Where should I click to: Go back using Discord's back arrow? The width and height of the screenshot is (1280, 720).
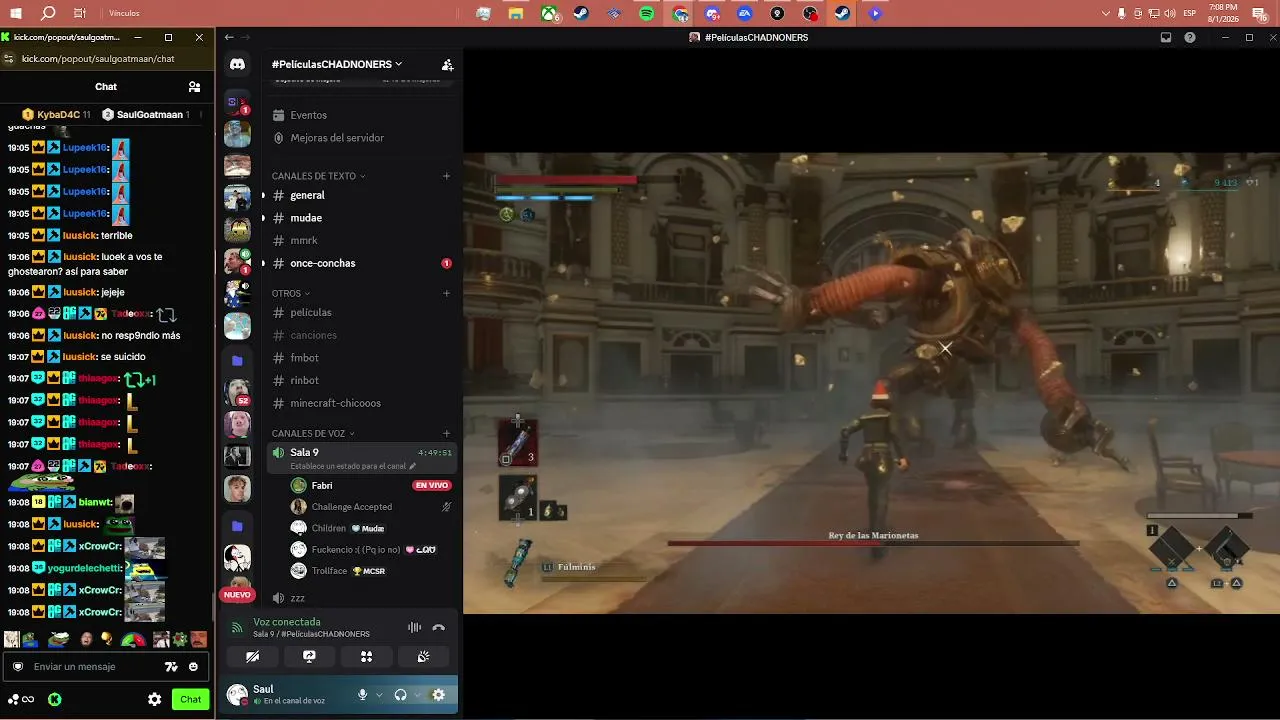[x=229, y=38]
